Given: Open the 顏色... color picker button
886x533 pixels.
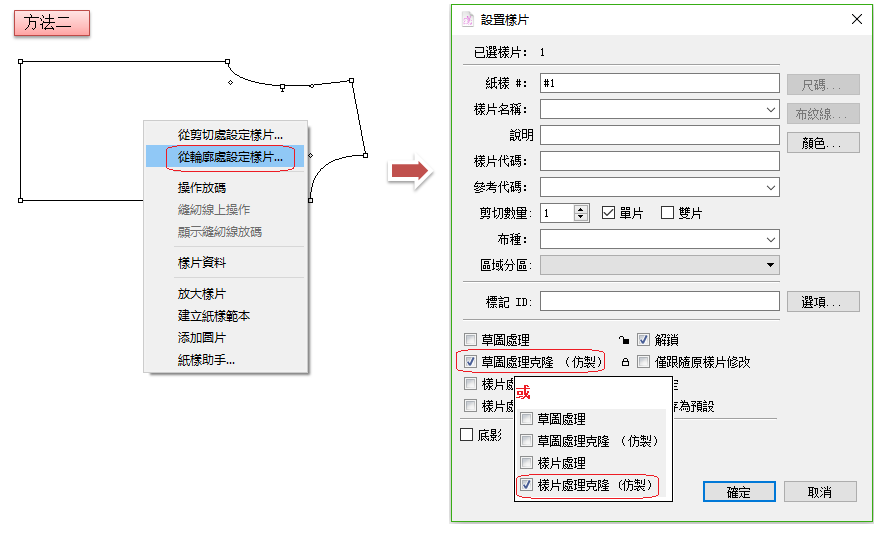Looking at the screenshot, I should pyautogui.click(x=822, y=143).
